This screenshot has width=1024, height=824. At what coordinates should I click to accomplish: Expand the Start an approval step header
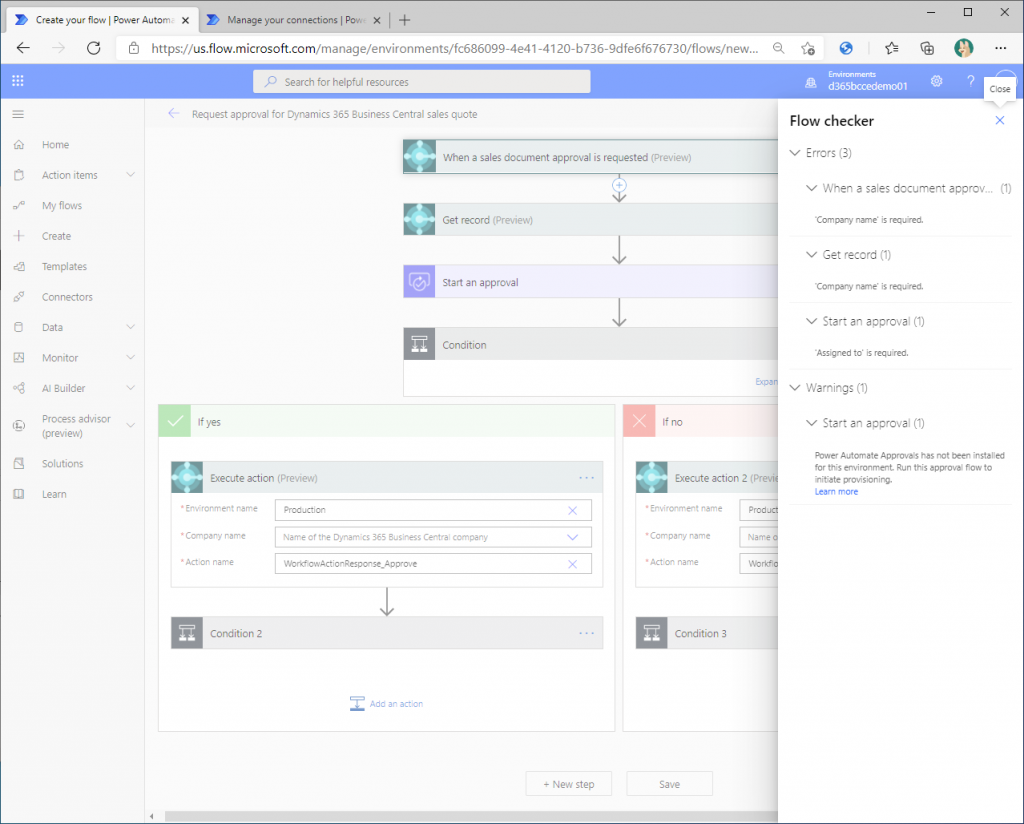point(591,281)
